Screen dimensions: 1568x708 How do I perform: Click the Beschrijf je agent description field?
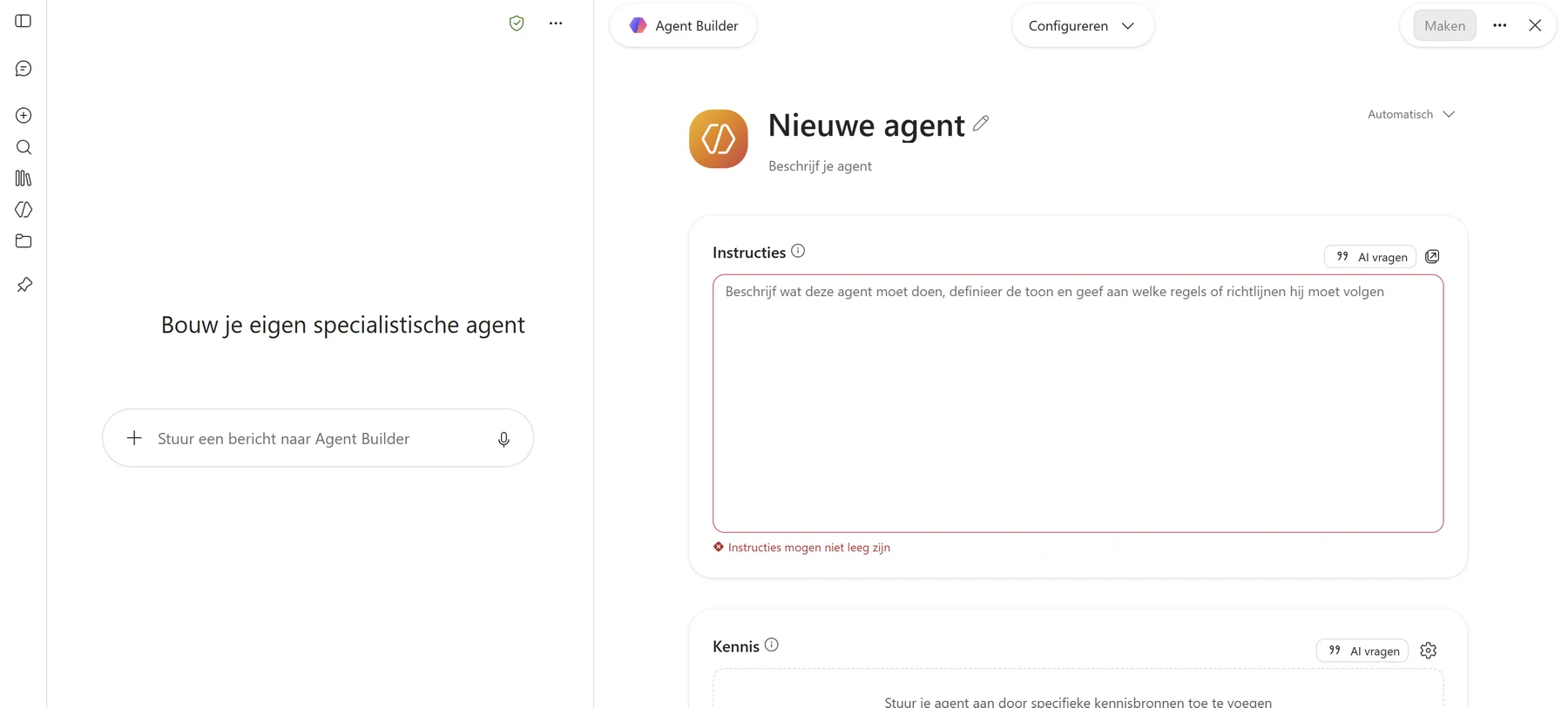coord(820,165)
